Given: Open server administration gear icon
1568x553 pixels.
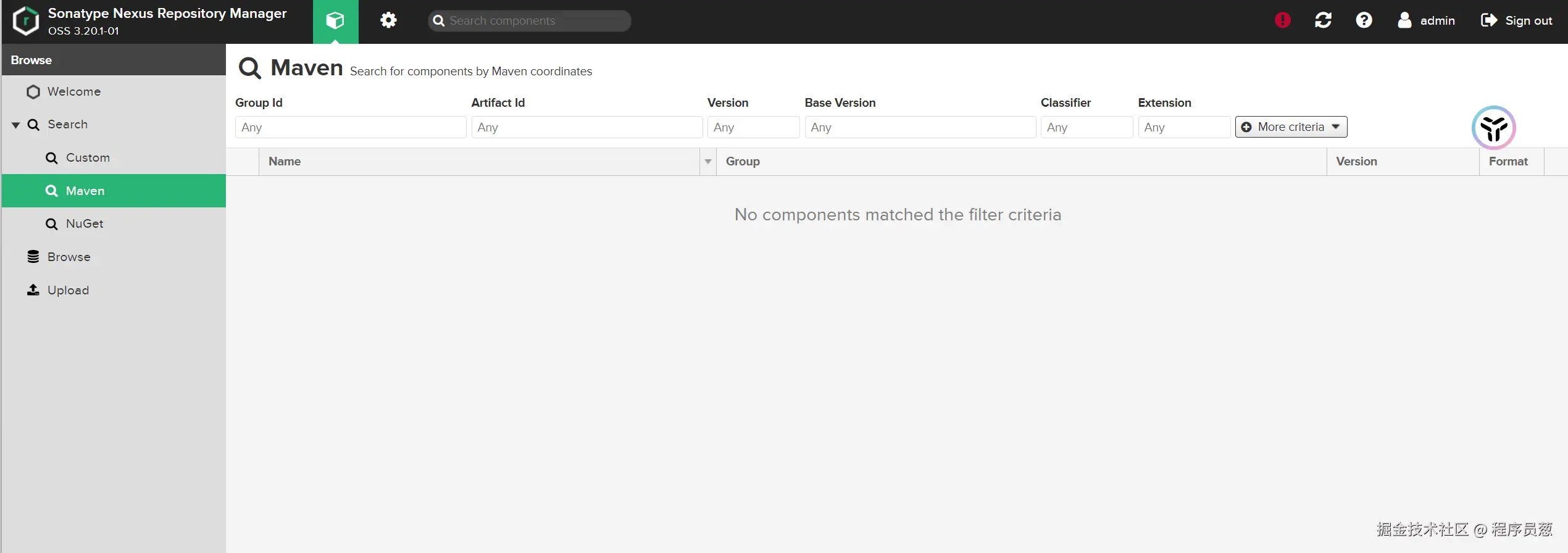Looking at the screenshot, I should pos(388,20).
